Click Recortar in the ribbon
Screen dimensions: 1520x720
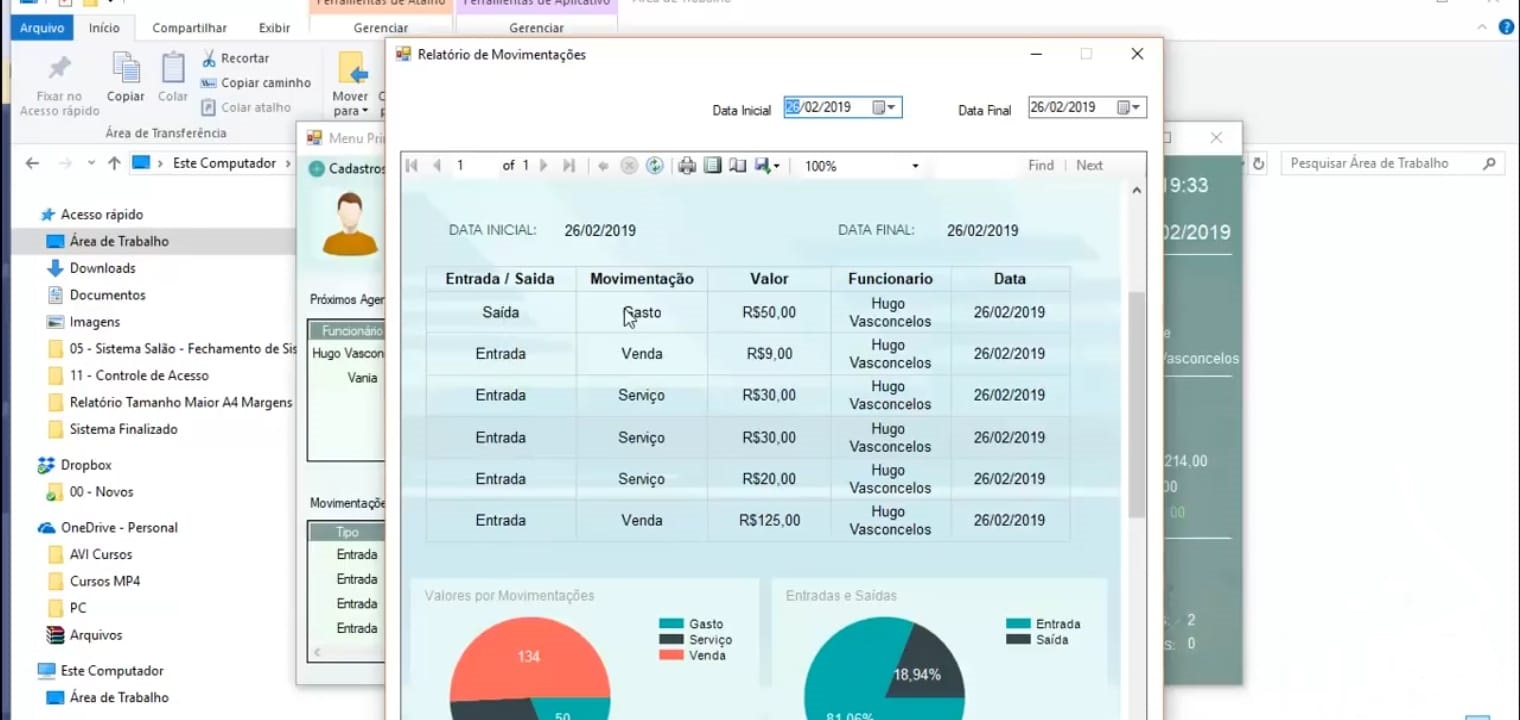coord(235,59)
